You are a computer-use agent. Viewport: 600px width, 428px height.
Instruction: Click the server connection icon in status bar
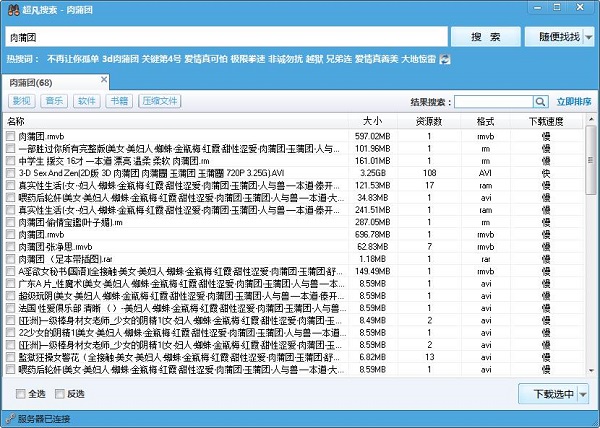coord(11,419)
